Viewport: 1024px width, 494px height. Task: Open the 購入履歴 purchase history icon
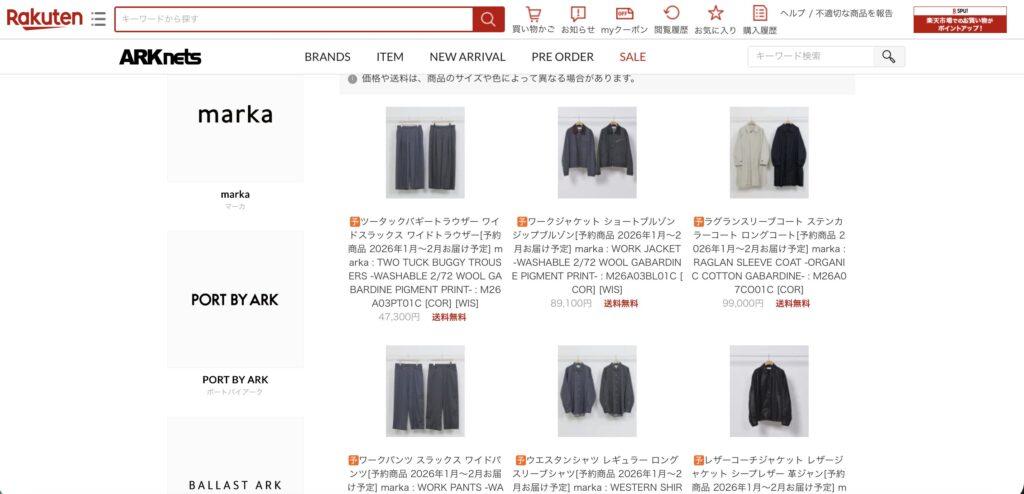click(760, 20)
